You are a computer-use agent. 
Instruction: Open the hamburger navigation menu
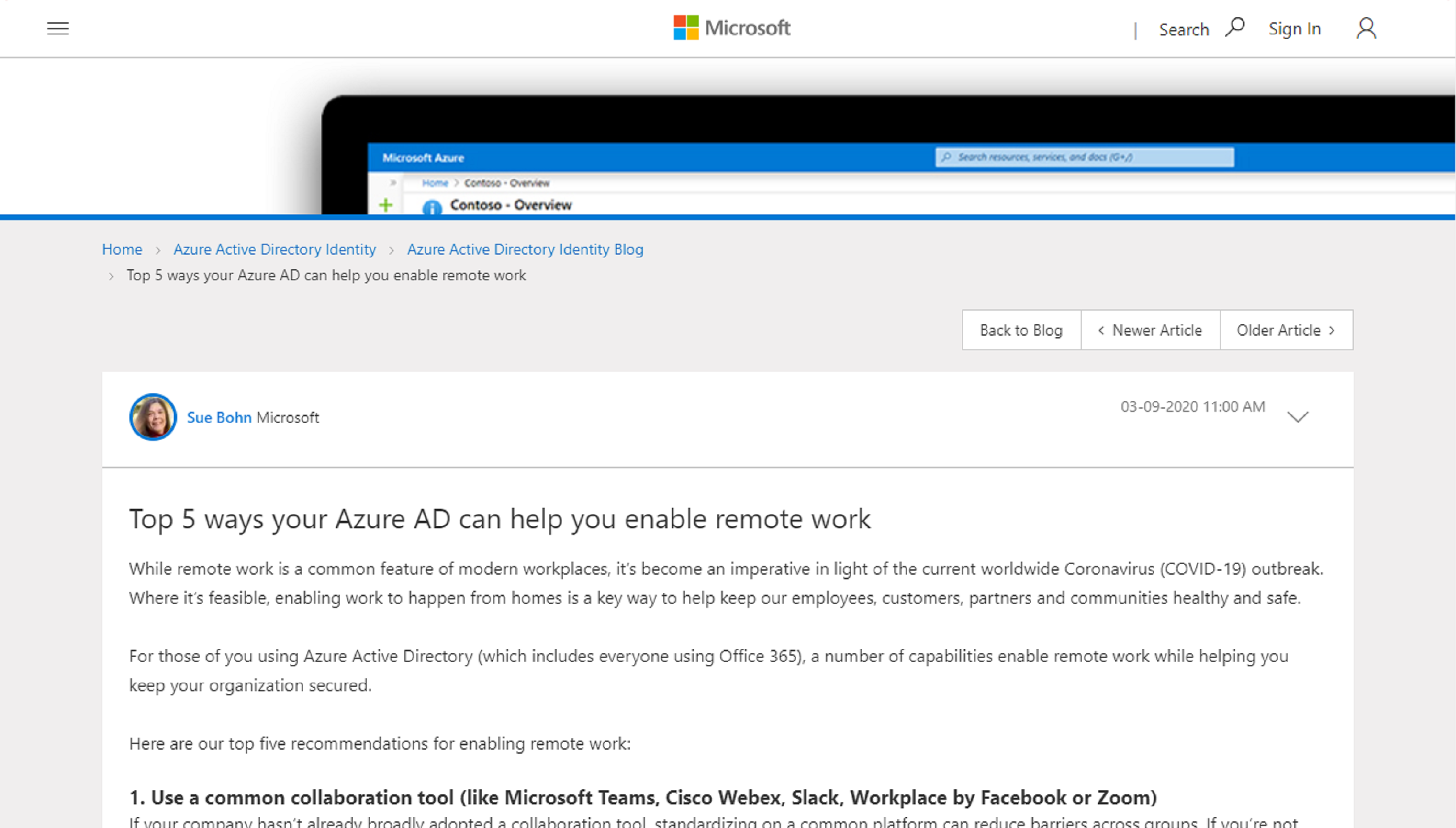point(58,28)
